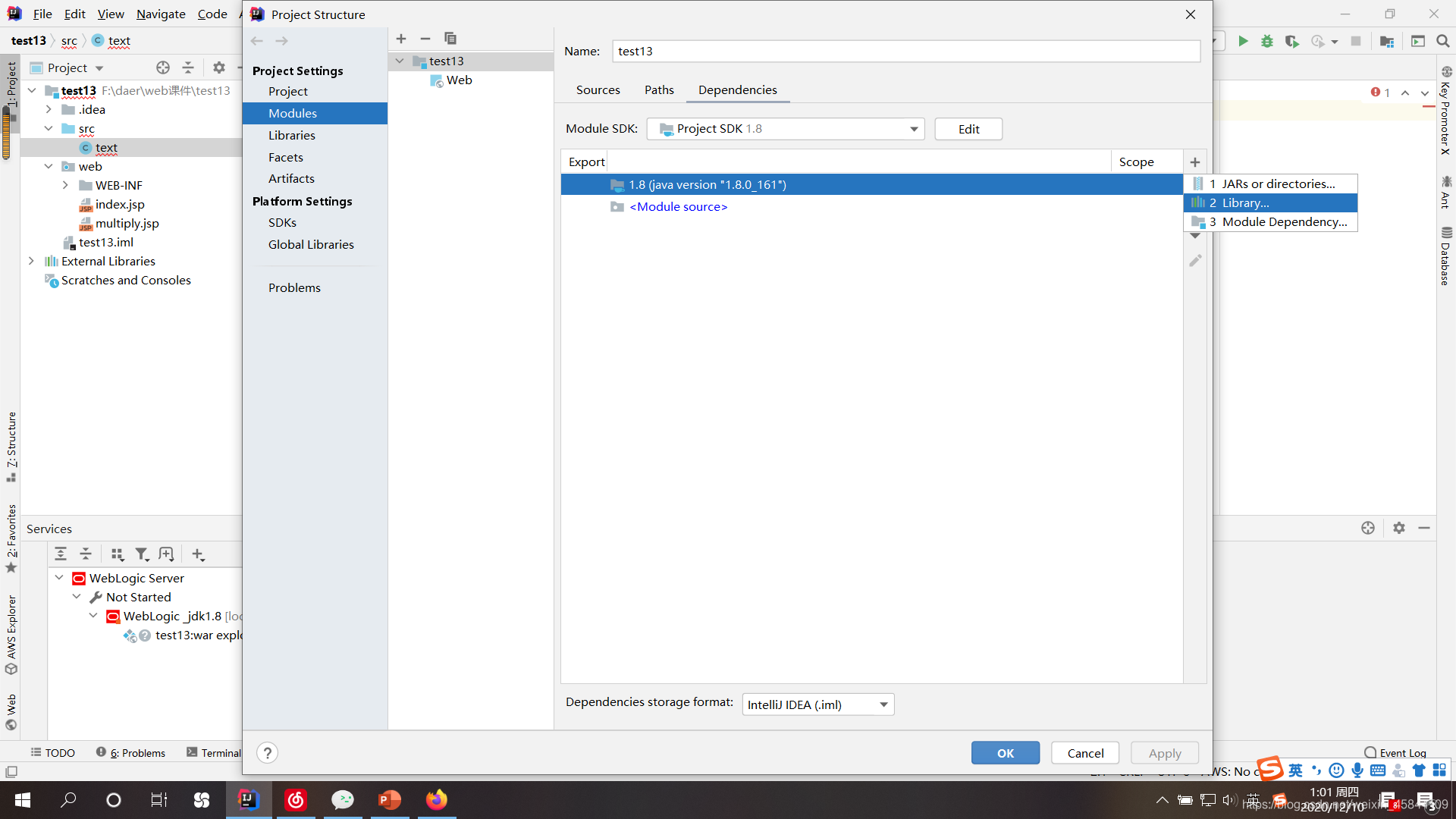Expand External Libraries node
1456x819 pixels.
click(31, 262)
